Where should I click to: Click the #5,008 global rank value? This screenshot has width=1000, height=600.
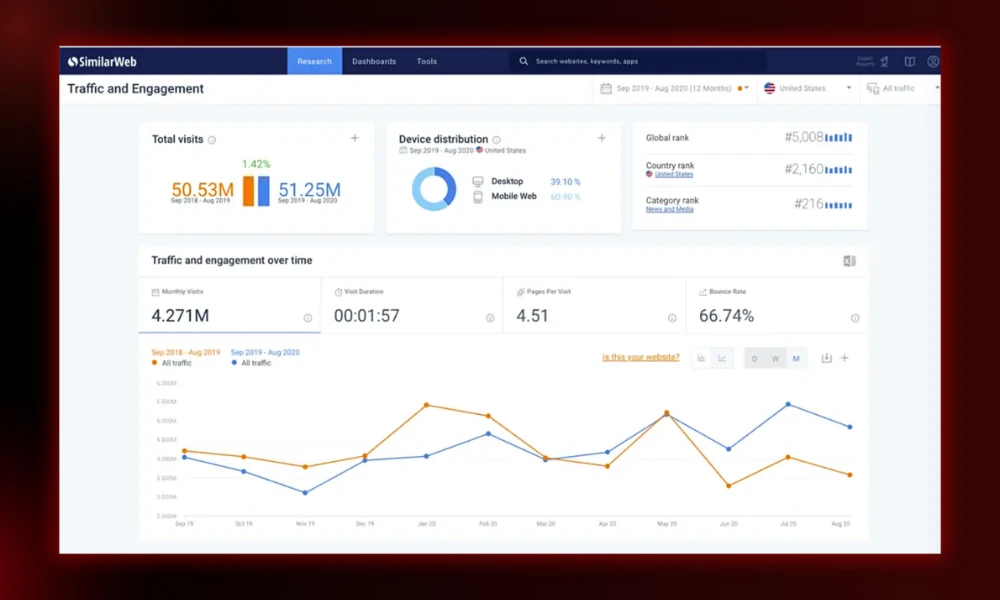804,137
